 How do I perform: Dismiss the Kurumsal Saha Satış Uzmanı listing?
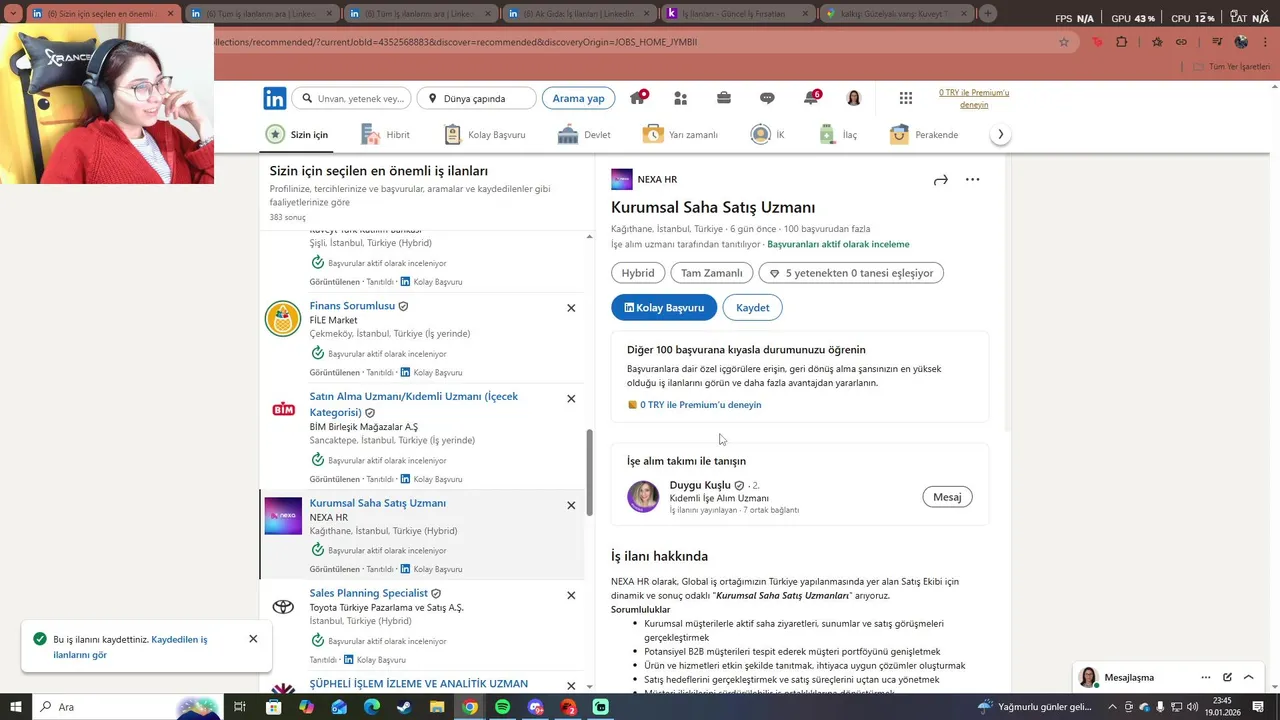571,505
